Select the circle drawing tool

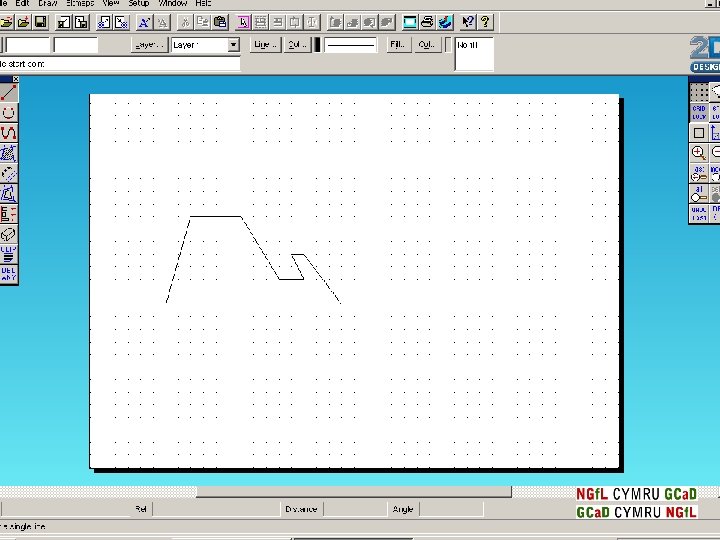pyautogui.click(x=9, y=112)
